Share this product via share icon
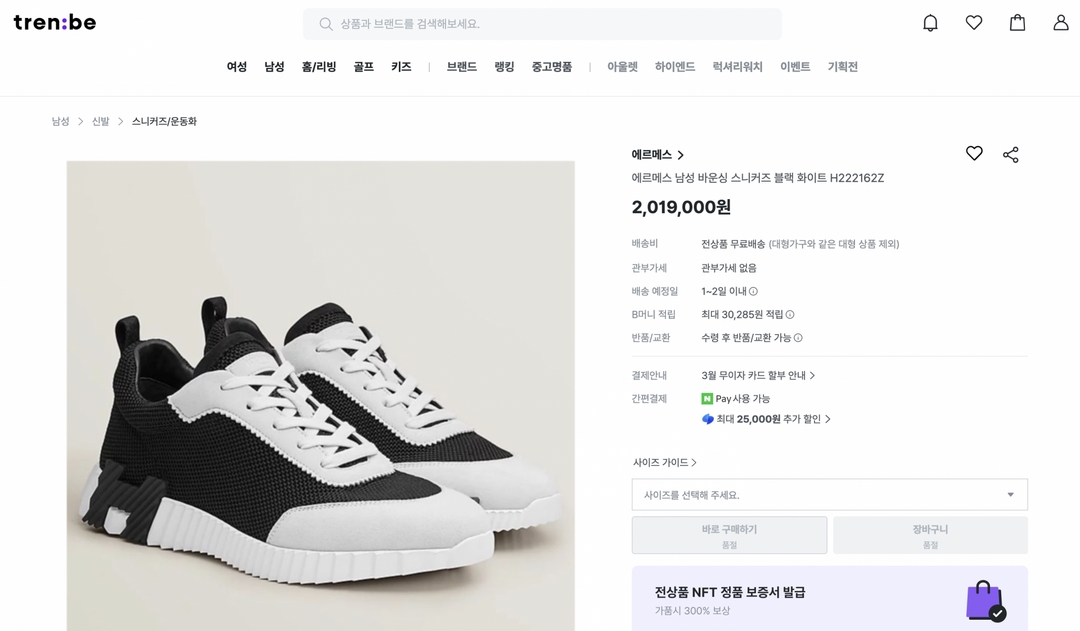The width and height of the screenshot is (1080, 631). point(1011,155)
